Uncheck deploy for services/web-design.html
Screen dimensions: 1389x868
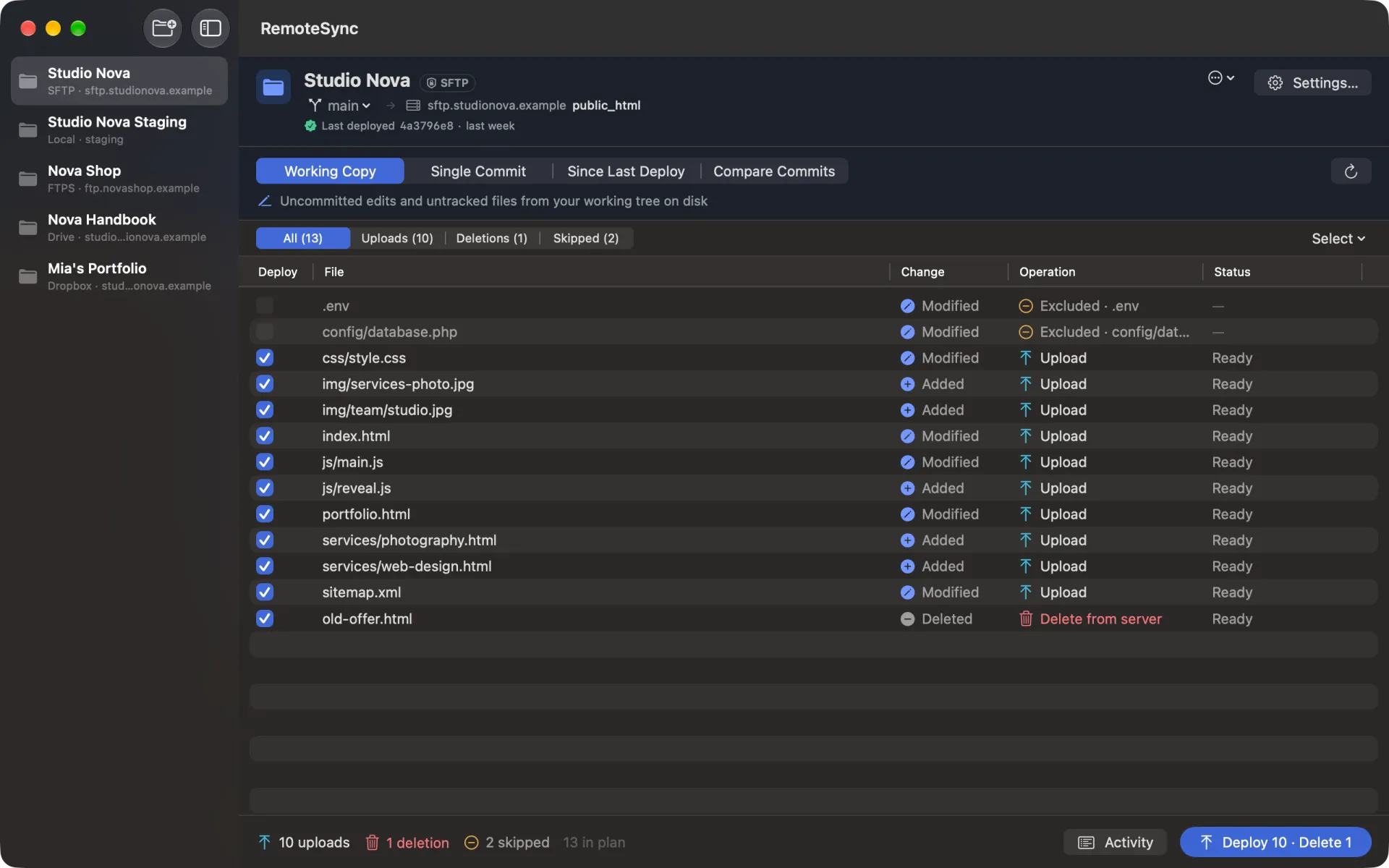pyautogui.click(x=265, y=566)
